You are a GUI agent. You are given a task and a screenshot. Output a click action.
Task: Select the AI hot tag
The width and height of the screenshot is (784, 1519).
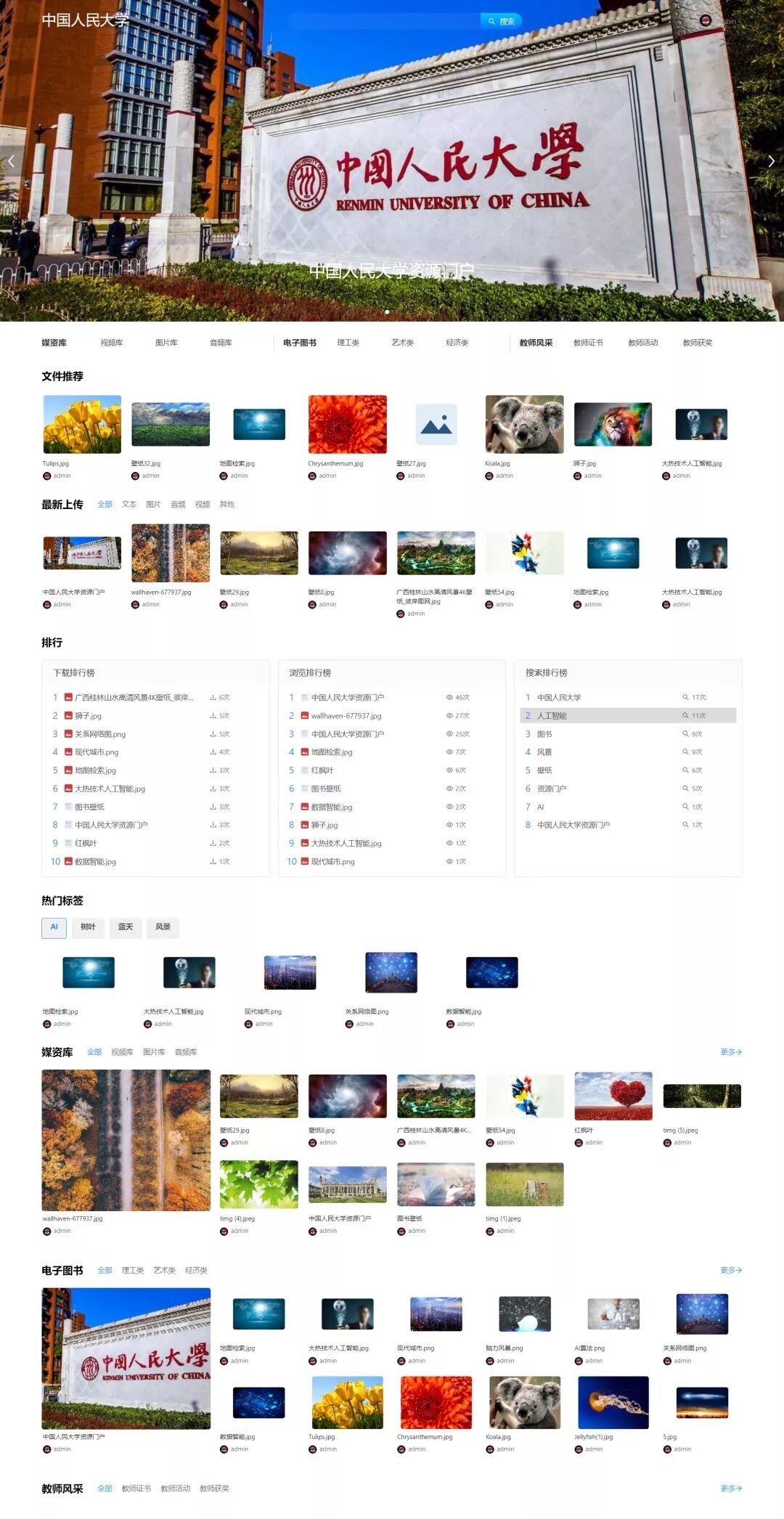point(54,927)
